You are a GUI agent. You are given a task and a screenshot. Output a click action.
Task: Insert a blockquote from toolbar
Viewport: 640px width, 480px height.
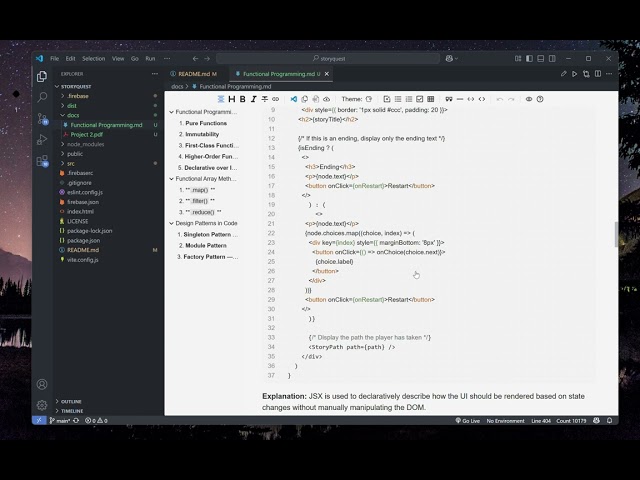(449, 99)
